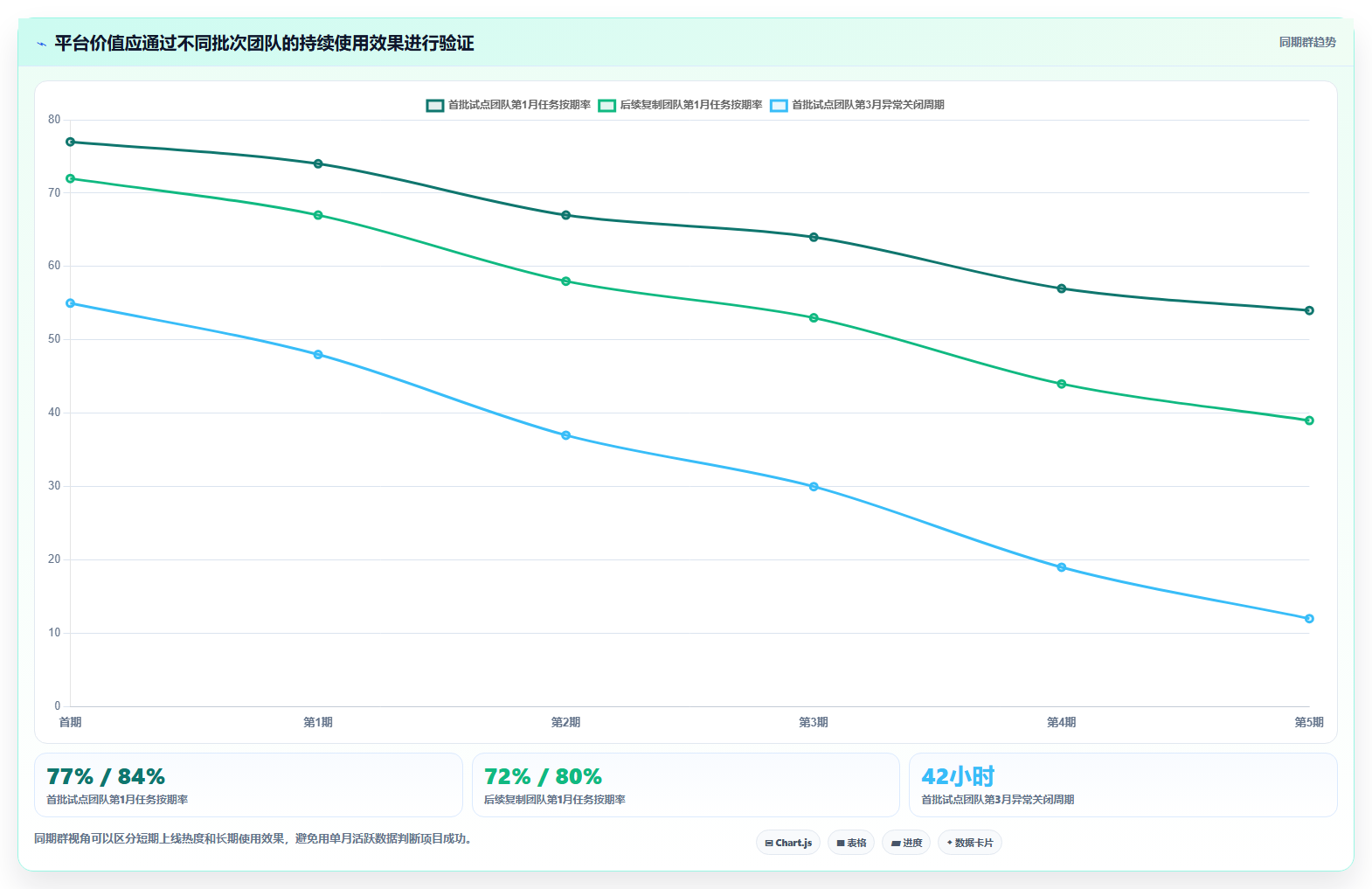Click the x-axis label 第1期
Image resolution: width=1372 pixels, height=889 pixels.
pos(318,722)
